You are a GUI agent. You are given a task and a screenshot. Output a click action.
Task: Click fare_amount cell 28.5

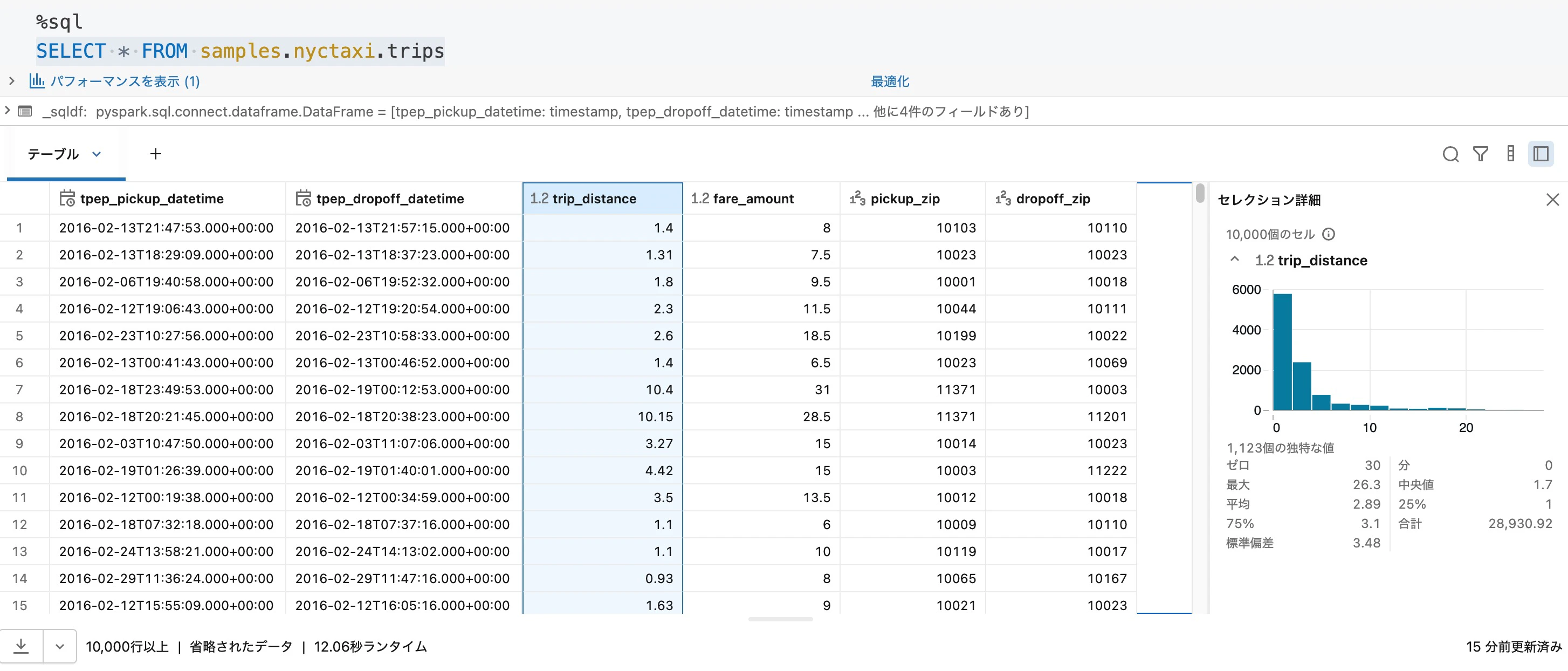tap(761, 416)
